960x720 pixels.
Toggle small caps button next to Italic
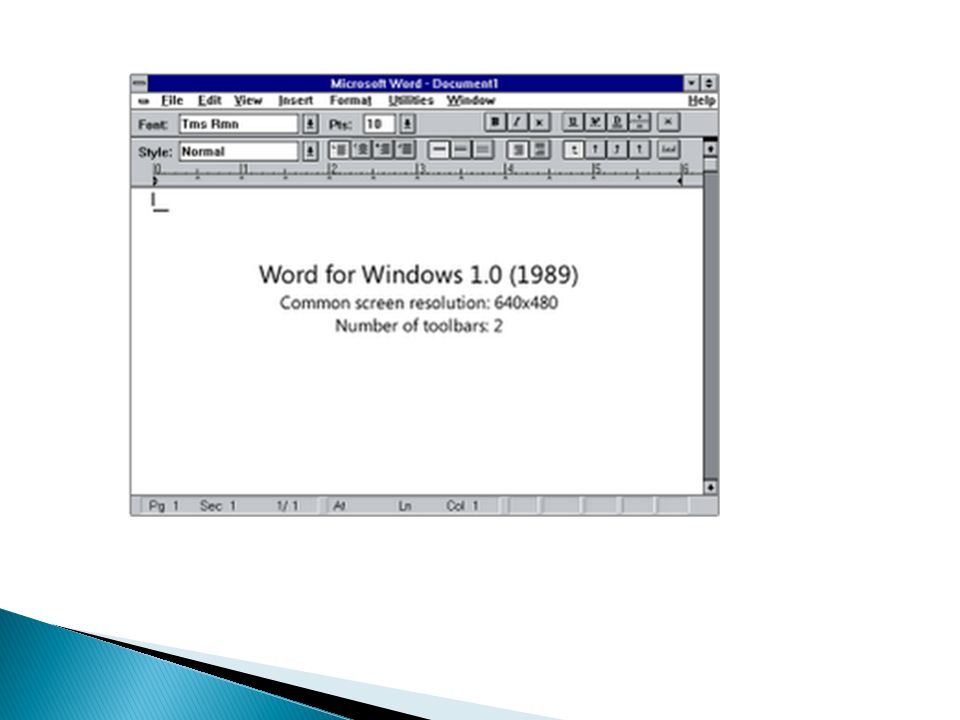coord(539,122)
